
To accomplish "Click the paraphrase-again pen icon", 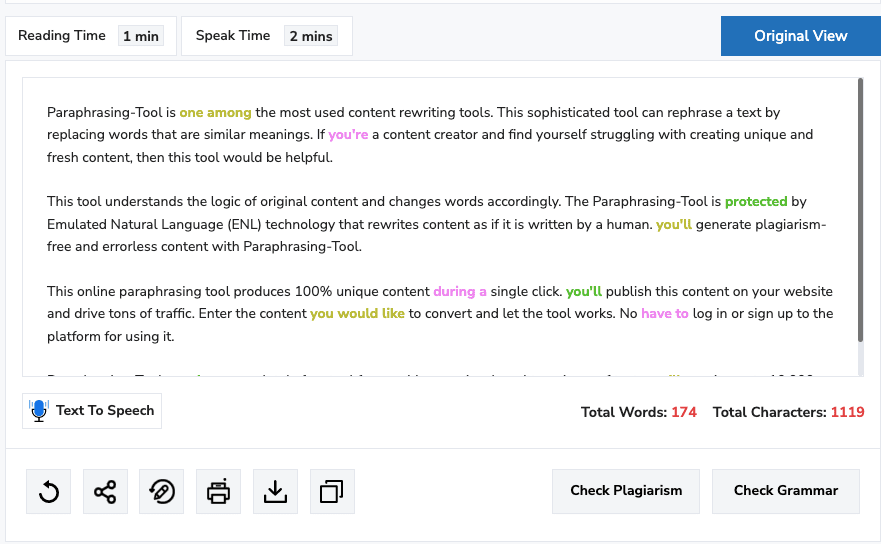I will (x=162, y=492).
